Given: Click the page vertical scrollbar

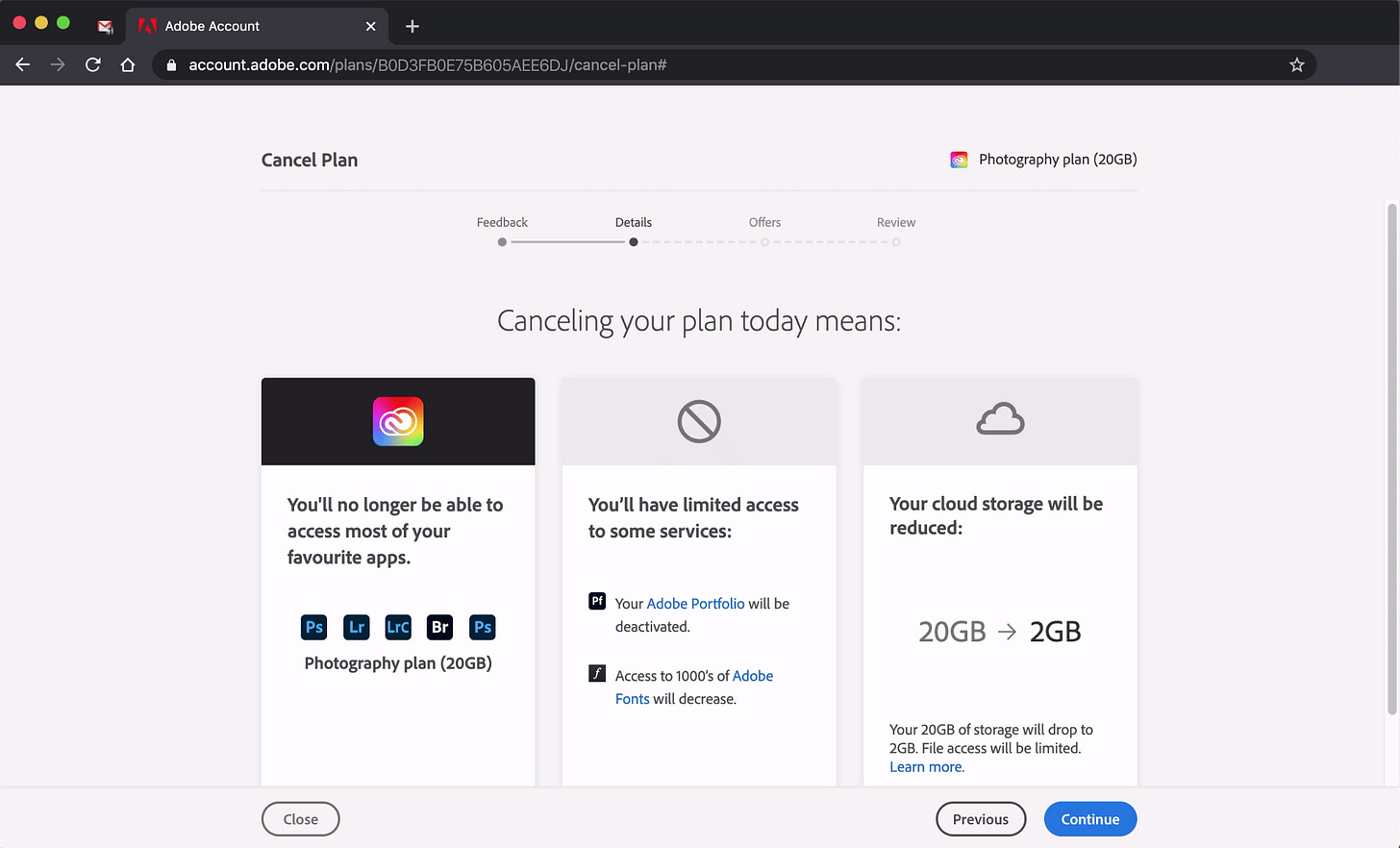Looking at the screenshot, I should pyautogui.click(x=1391, y=459).
